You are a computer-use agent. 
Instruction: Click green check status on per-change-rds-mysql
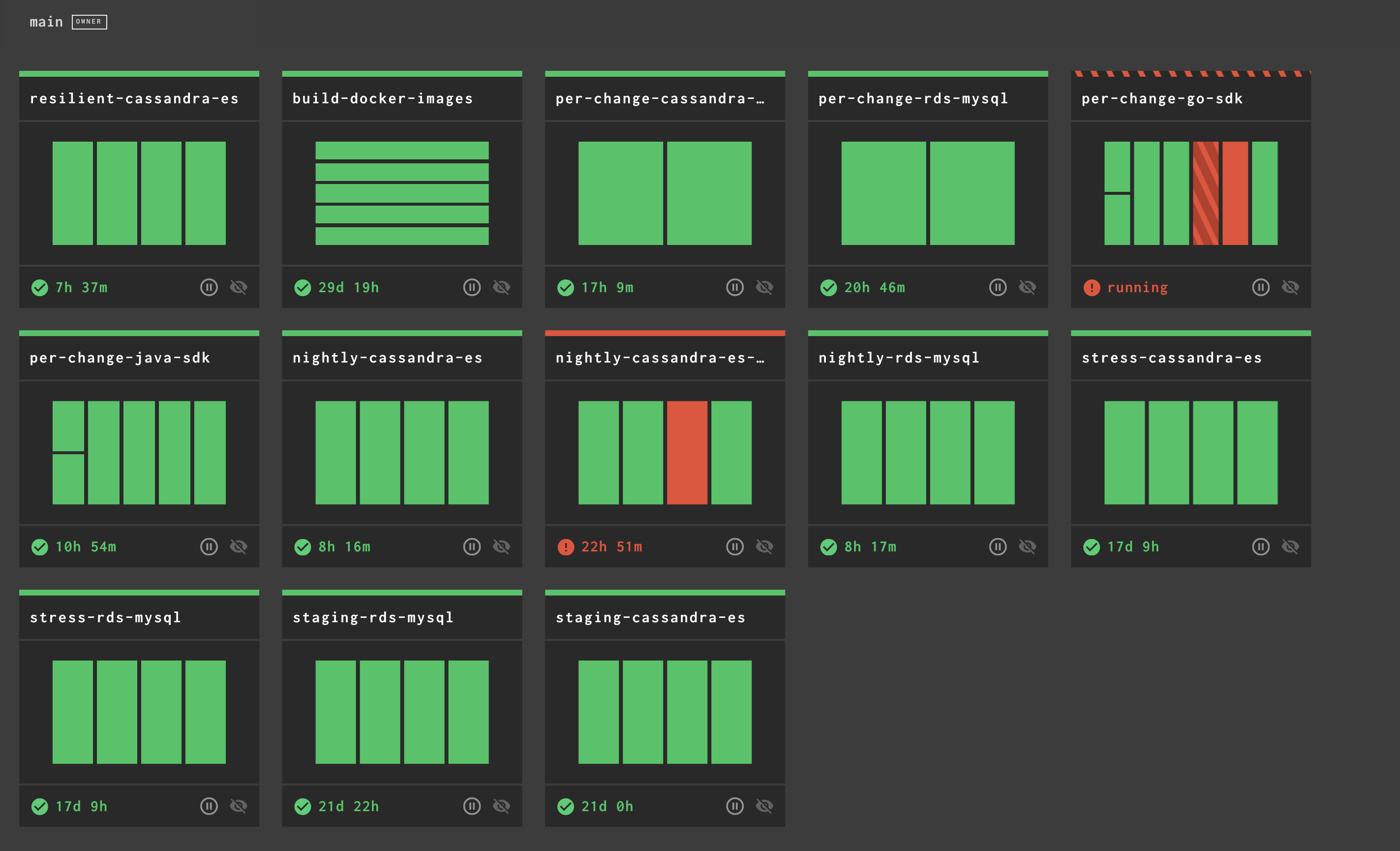828,287
